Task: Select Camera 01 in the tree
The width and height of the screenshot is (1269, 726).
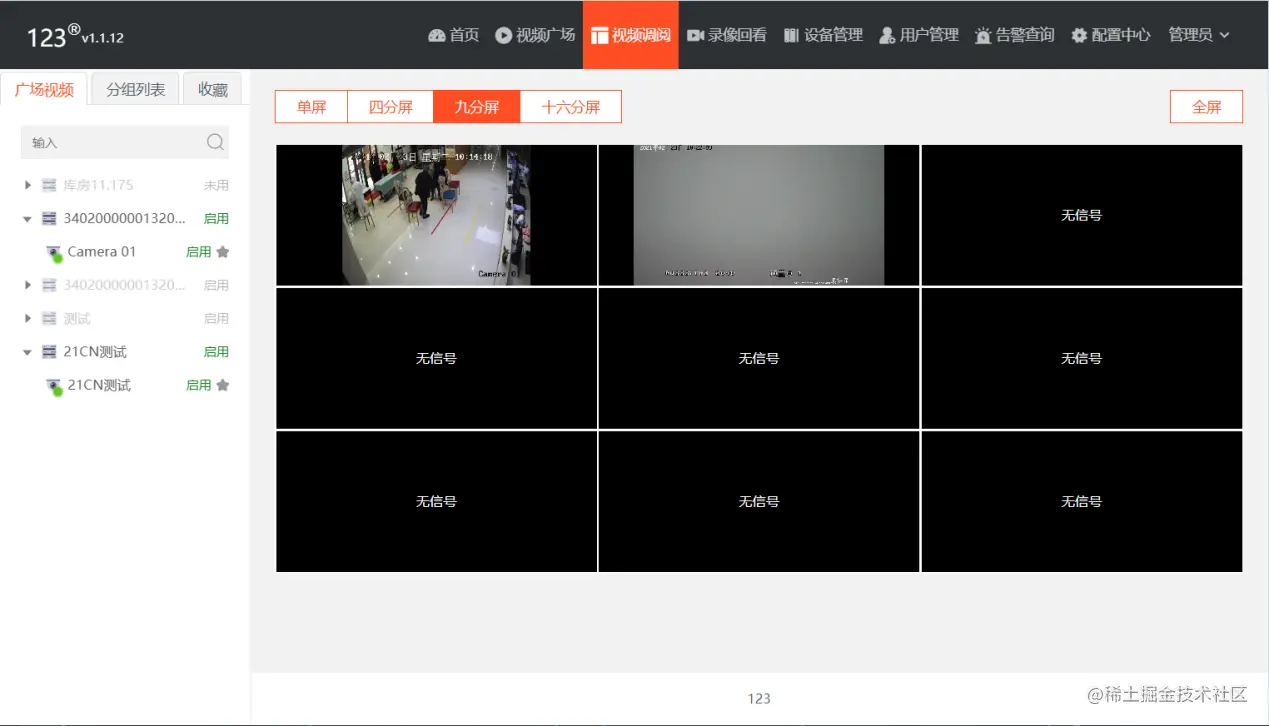Action: tap(101, 251)
